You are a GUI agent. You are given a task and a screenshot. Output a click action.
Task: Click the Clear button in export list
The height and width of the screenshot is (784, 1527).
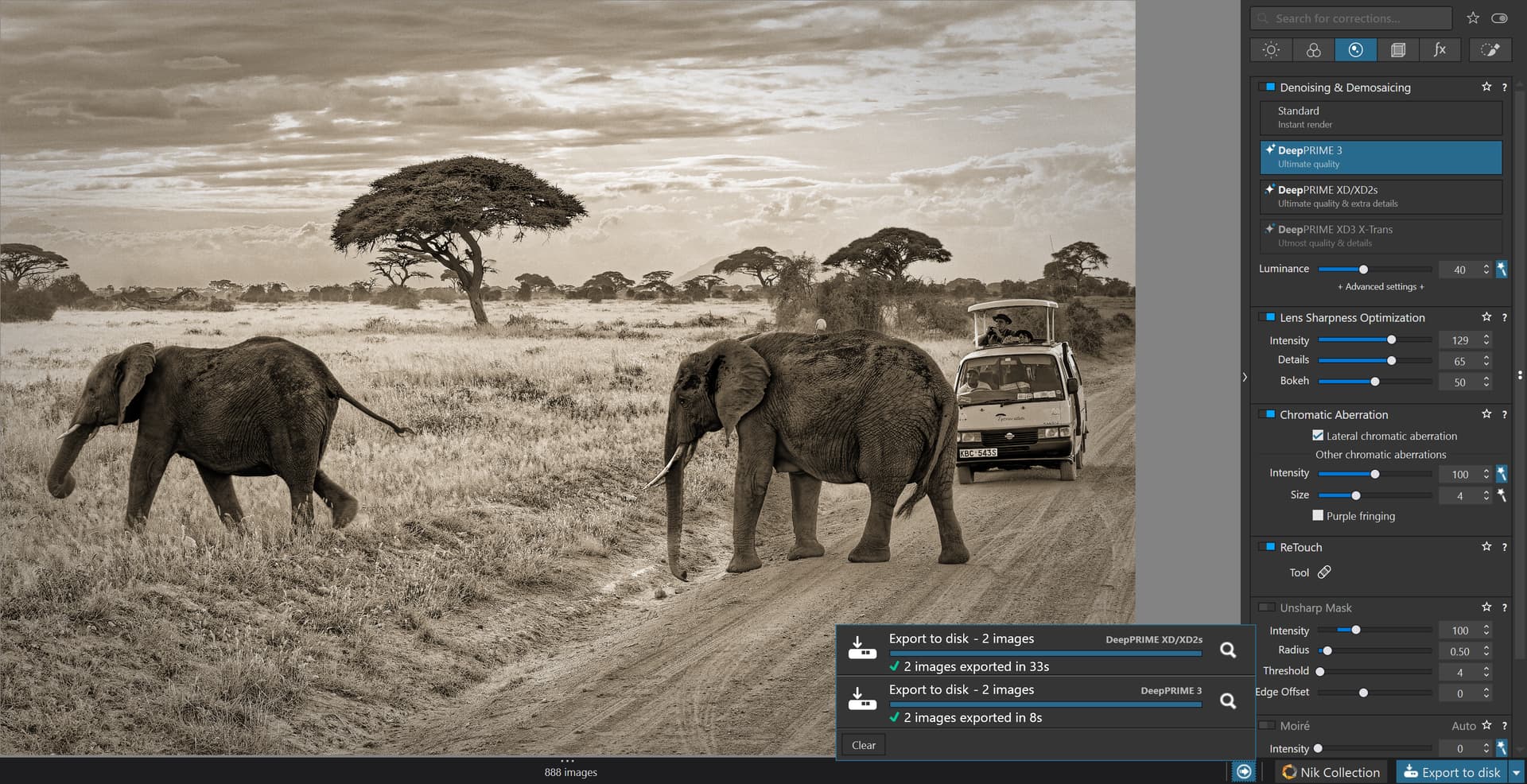pos(863,745)
